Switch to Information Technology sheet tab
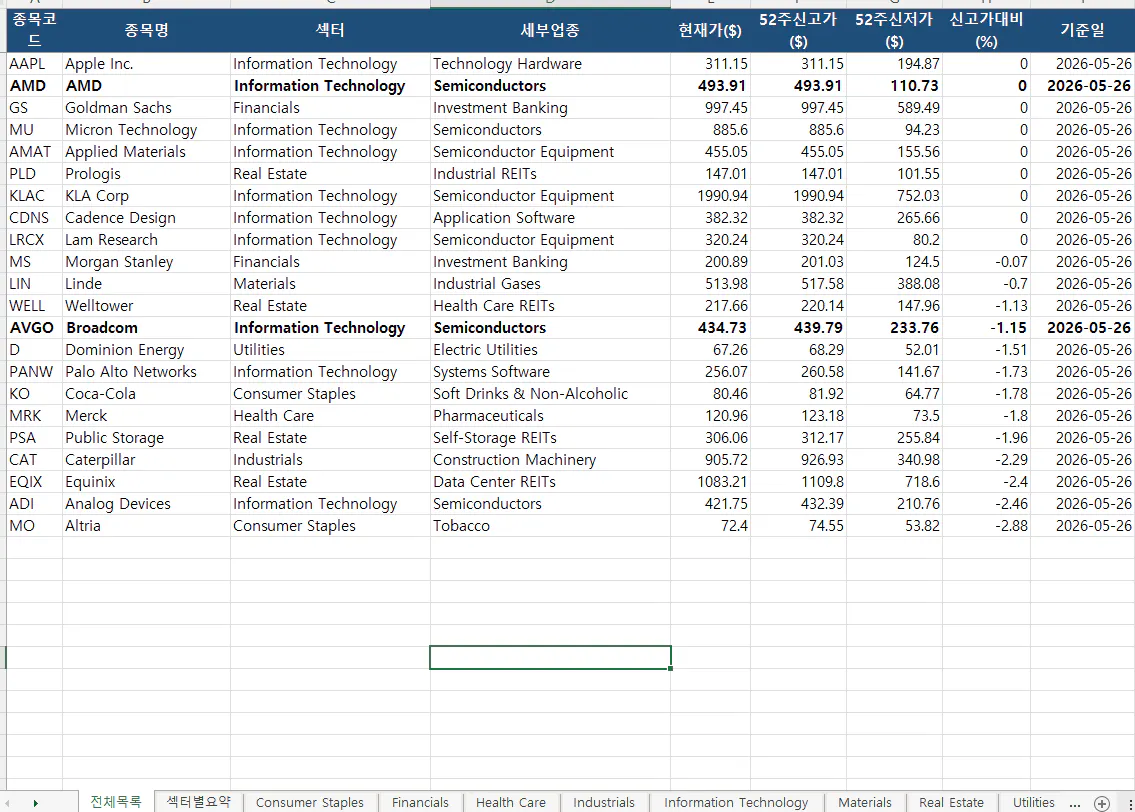The height and width of the screenshot is (812, 1135). coord(736,802)
